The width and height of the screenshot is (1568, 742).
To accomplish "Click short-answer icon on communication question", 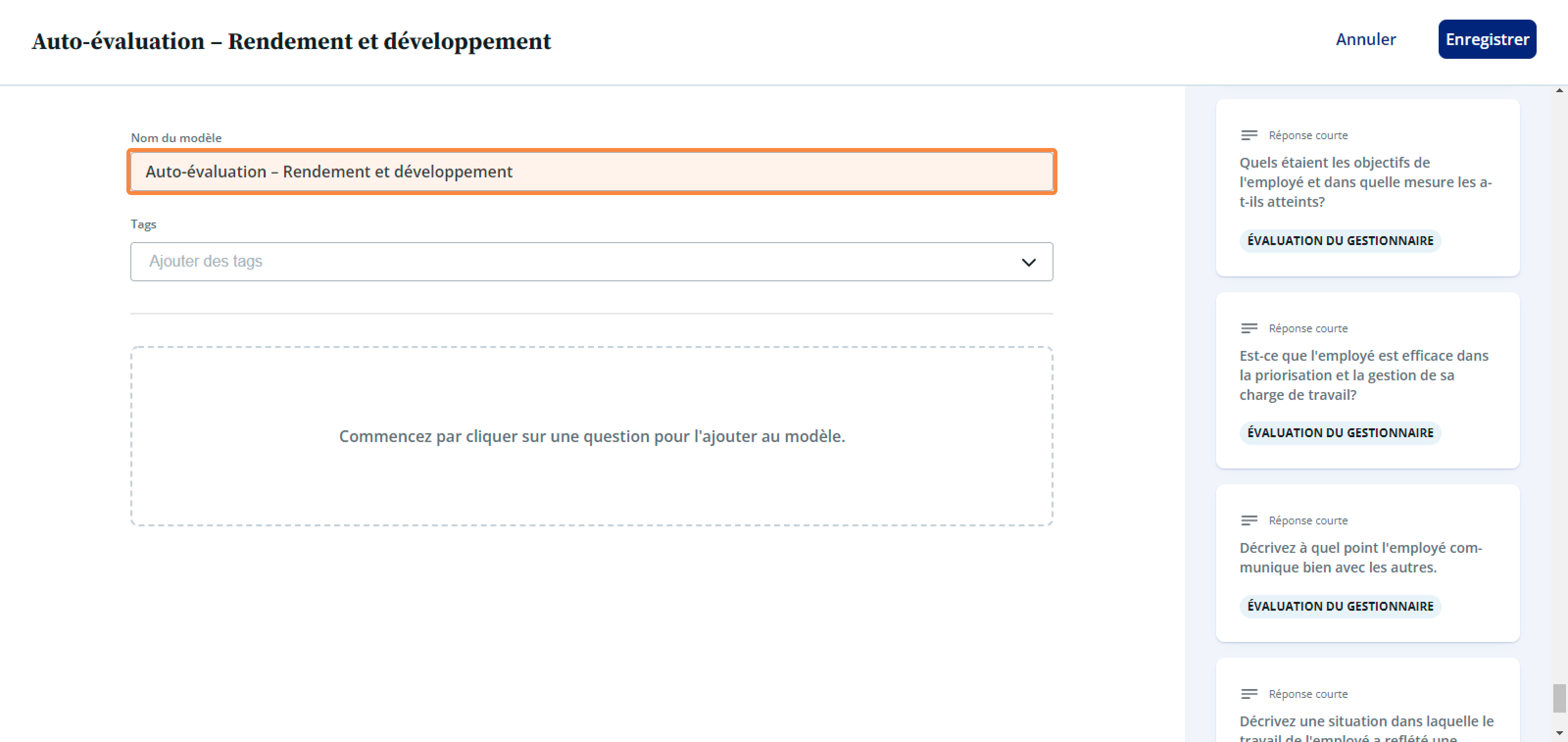I will pos(1249,520).
